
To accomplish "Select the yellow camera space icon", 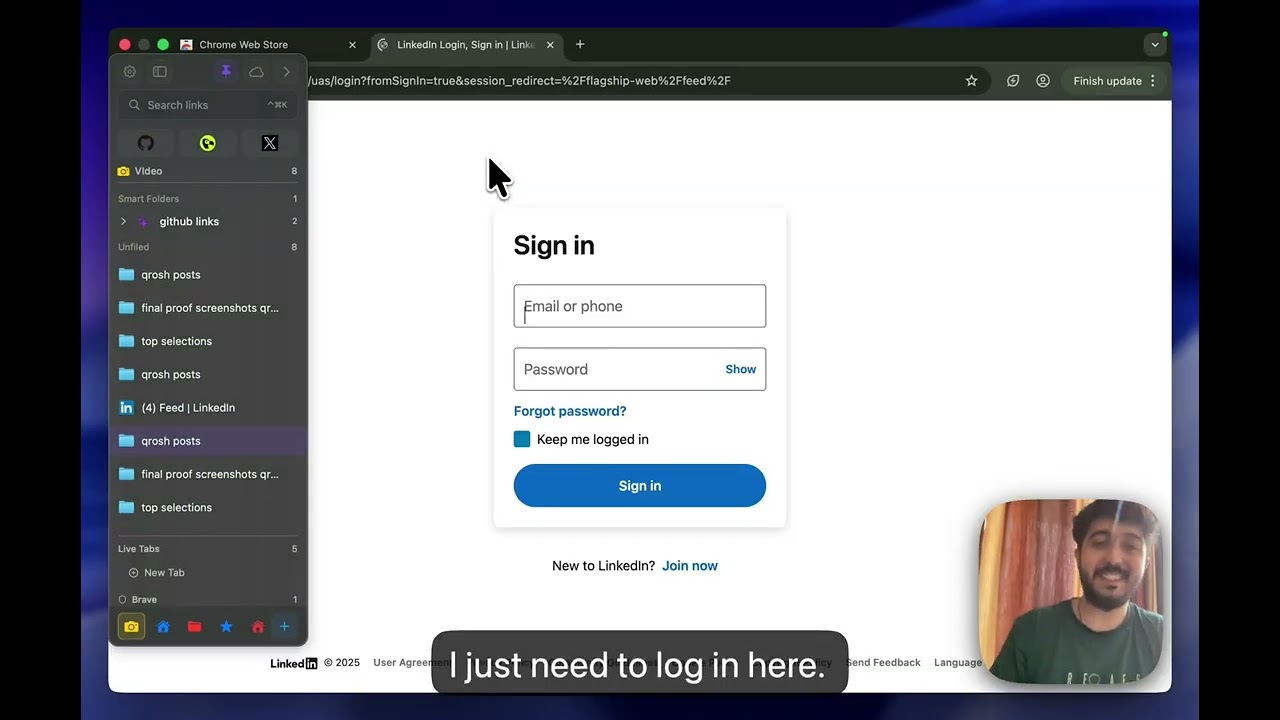I will coord(131,627).
